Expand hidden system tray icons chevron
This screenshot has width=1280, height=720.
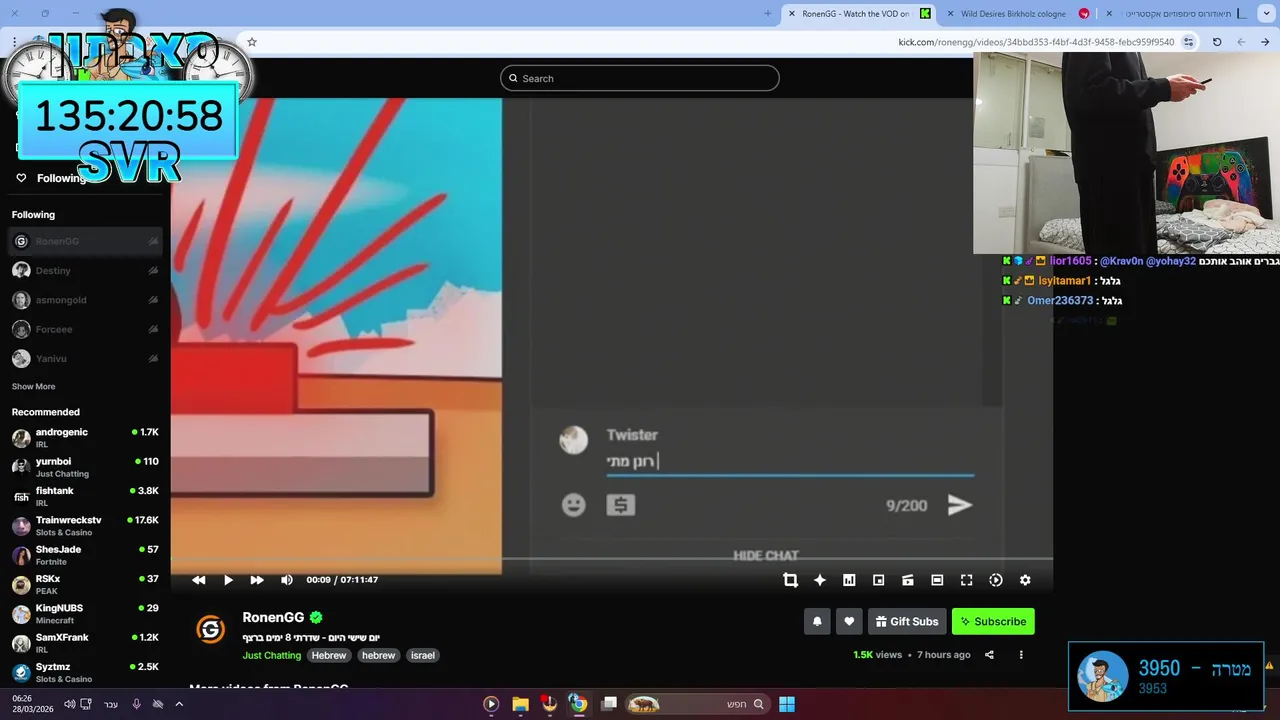click(179, 704)
